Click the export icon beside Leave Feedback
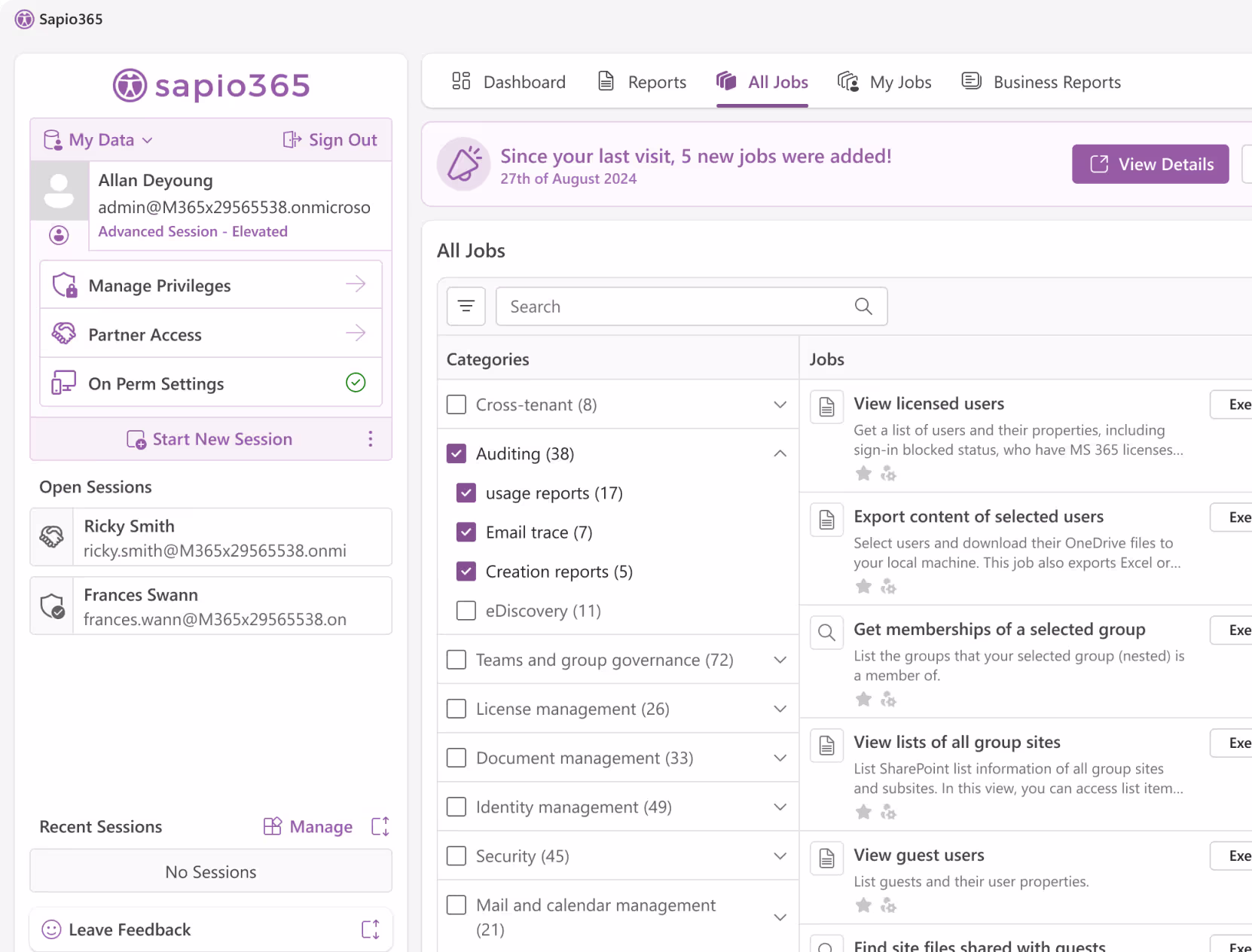1252x952 pixels. 371,929
